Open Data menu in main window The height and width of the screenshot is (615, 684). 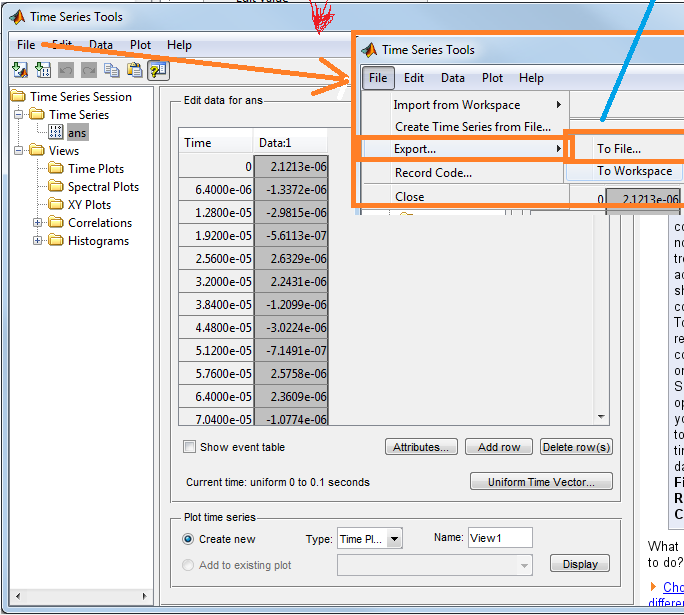(x=101, y=45)
